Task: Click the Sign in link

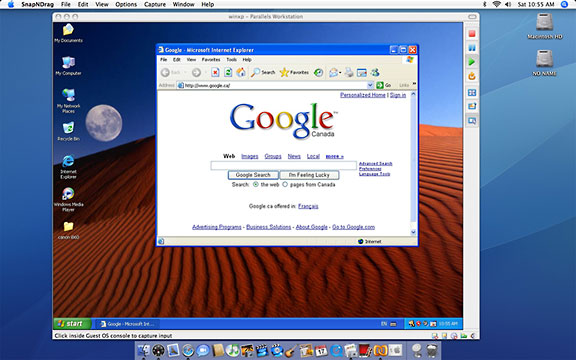Action: coord(398,95)
